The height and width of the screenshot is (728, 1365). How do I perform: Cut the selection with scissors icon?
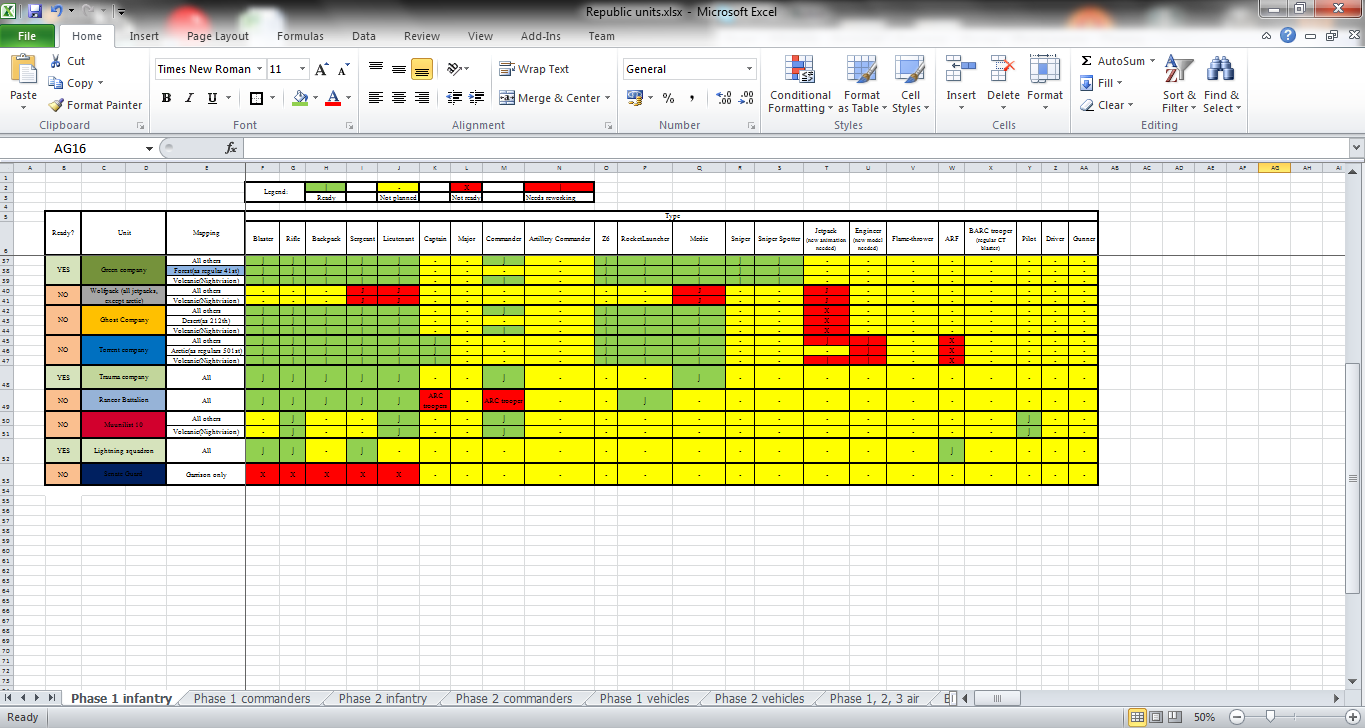click(54, 61)
